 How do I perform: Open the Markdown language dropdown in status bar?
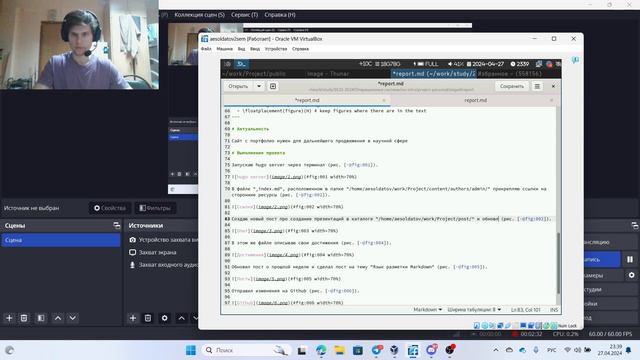coord(427,309)
